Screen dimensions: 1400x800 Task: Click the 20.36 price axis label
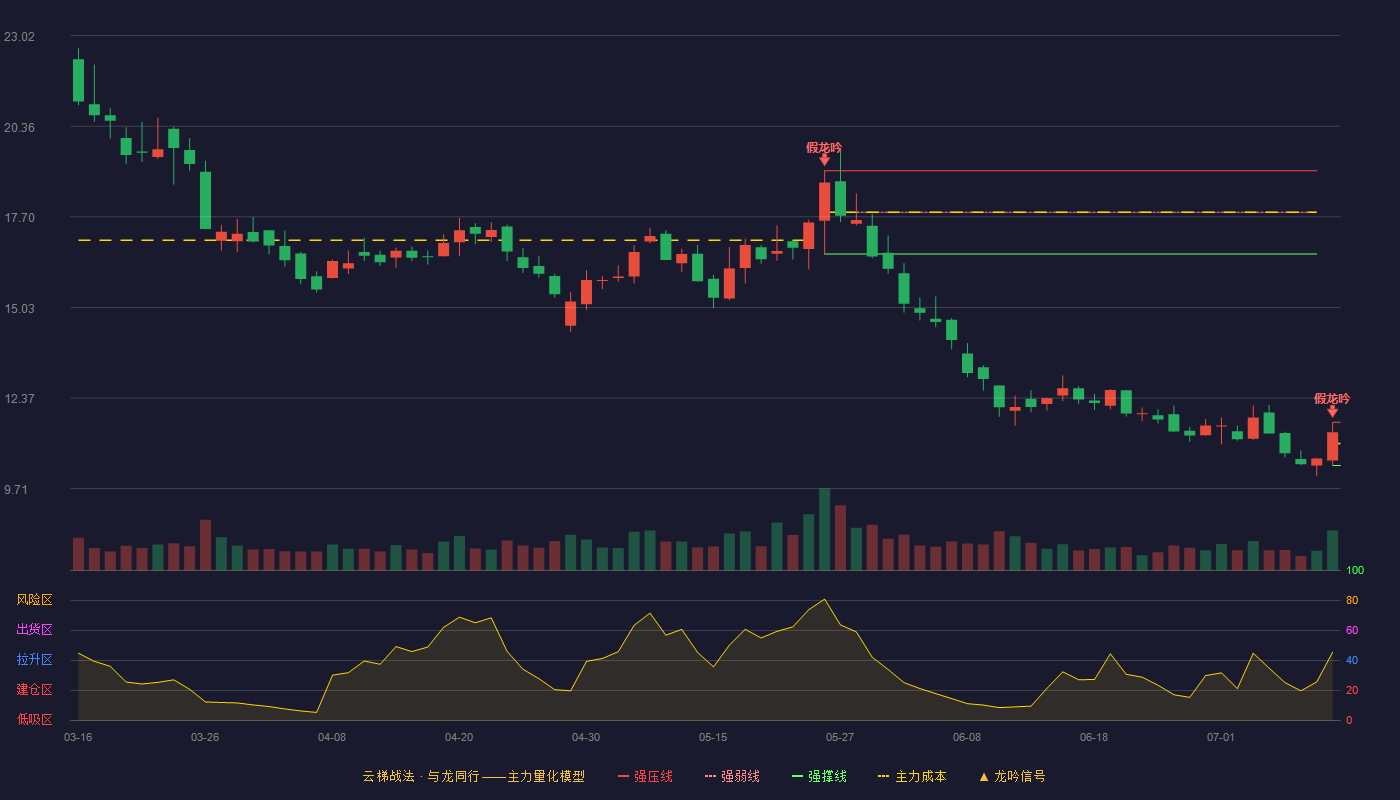[19, 128]
